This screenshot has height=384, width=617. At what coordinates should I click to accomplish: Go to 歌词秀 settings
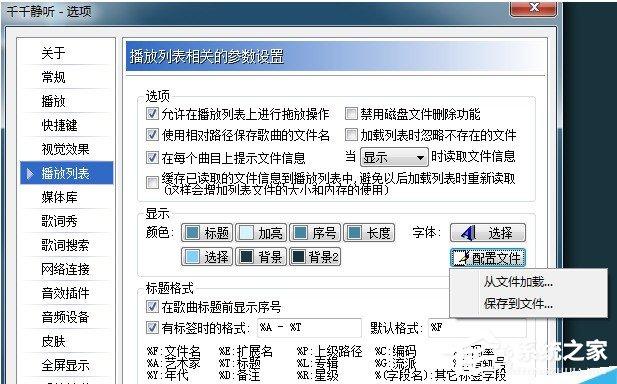point(59,221)
